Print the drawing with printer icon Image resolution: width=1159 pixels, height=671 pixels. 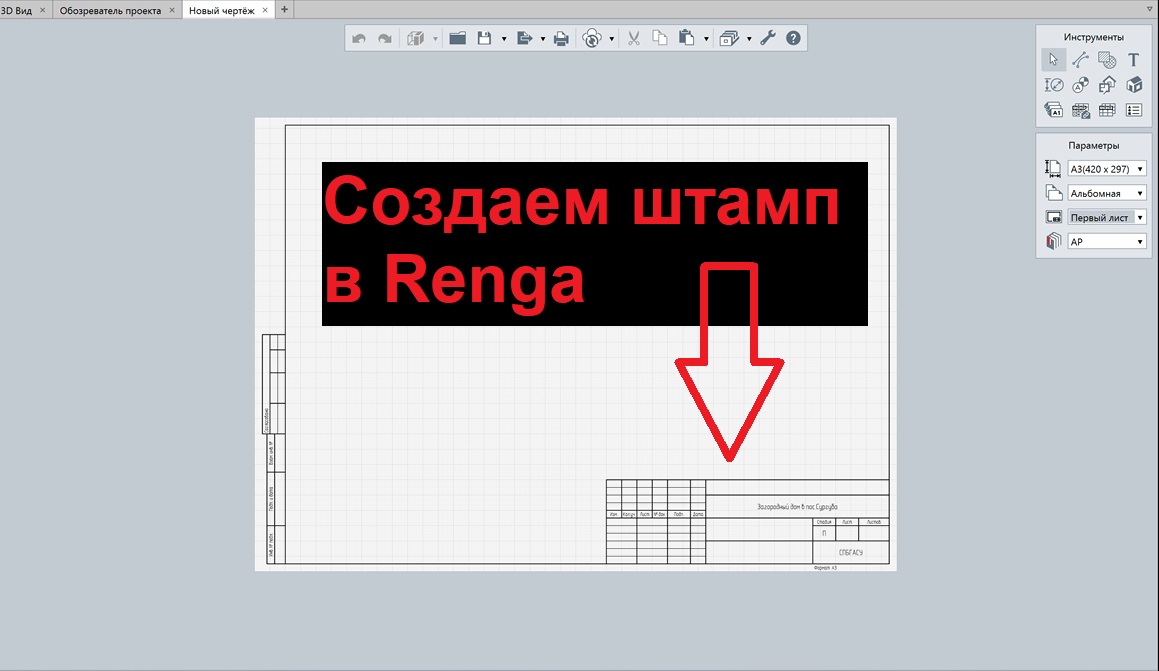pos(561,38)
